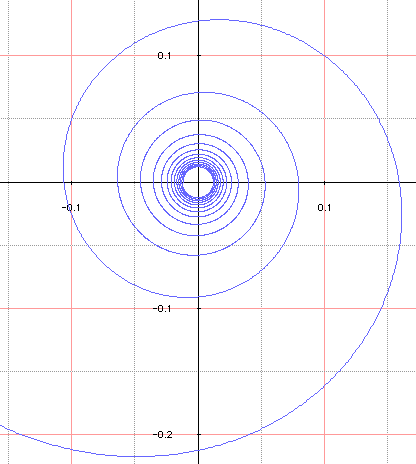Click the -0.2 label on the vertical axis
Viewport: 416px width, 464px height.
(x=163, y=435)
